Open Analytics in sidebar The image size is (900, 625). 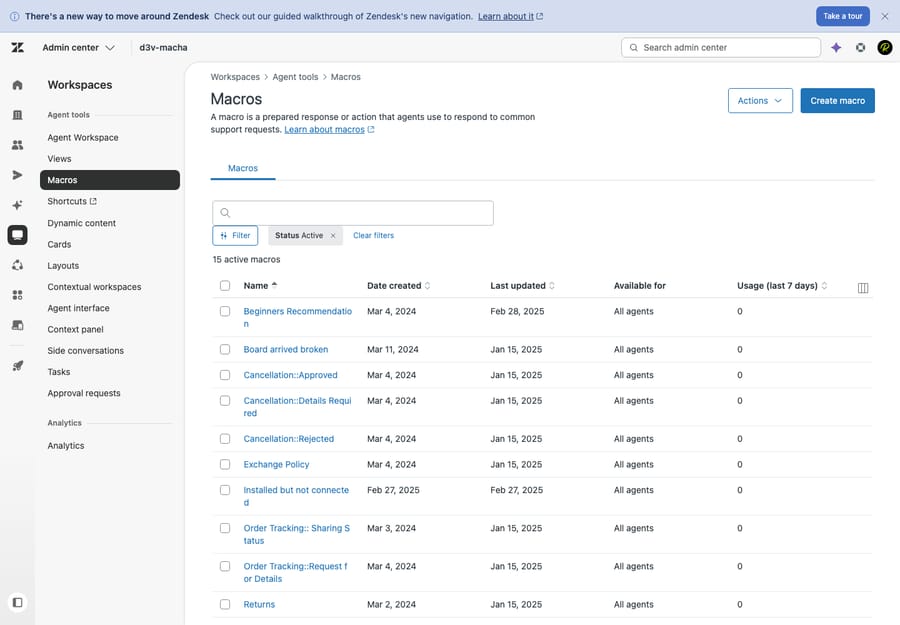[66, 446]
